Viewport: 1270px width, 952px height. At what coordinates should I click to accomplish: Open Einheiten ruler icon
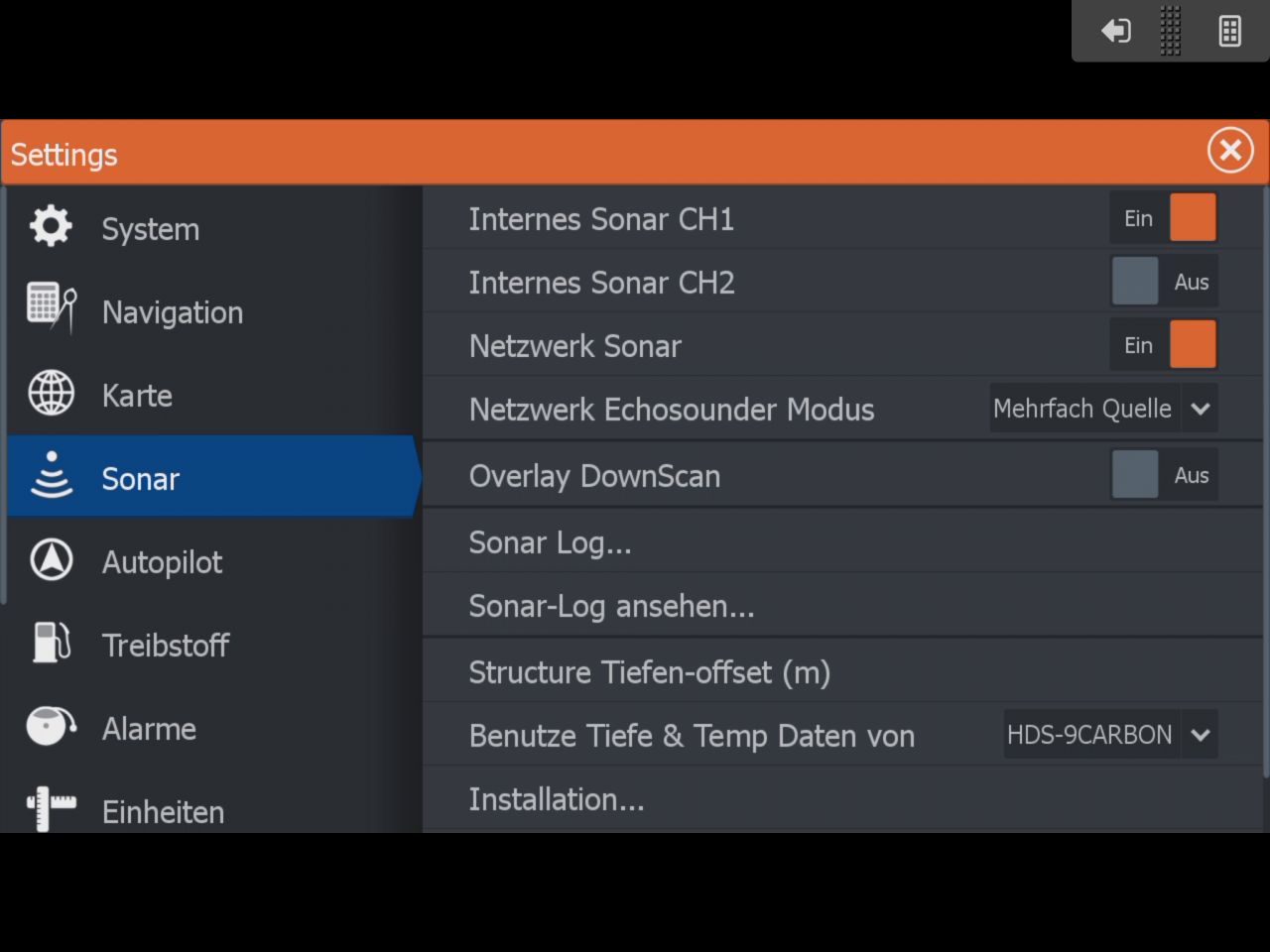(x=51, y=807)
